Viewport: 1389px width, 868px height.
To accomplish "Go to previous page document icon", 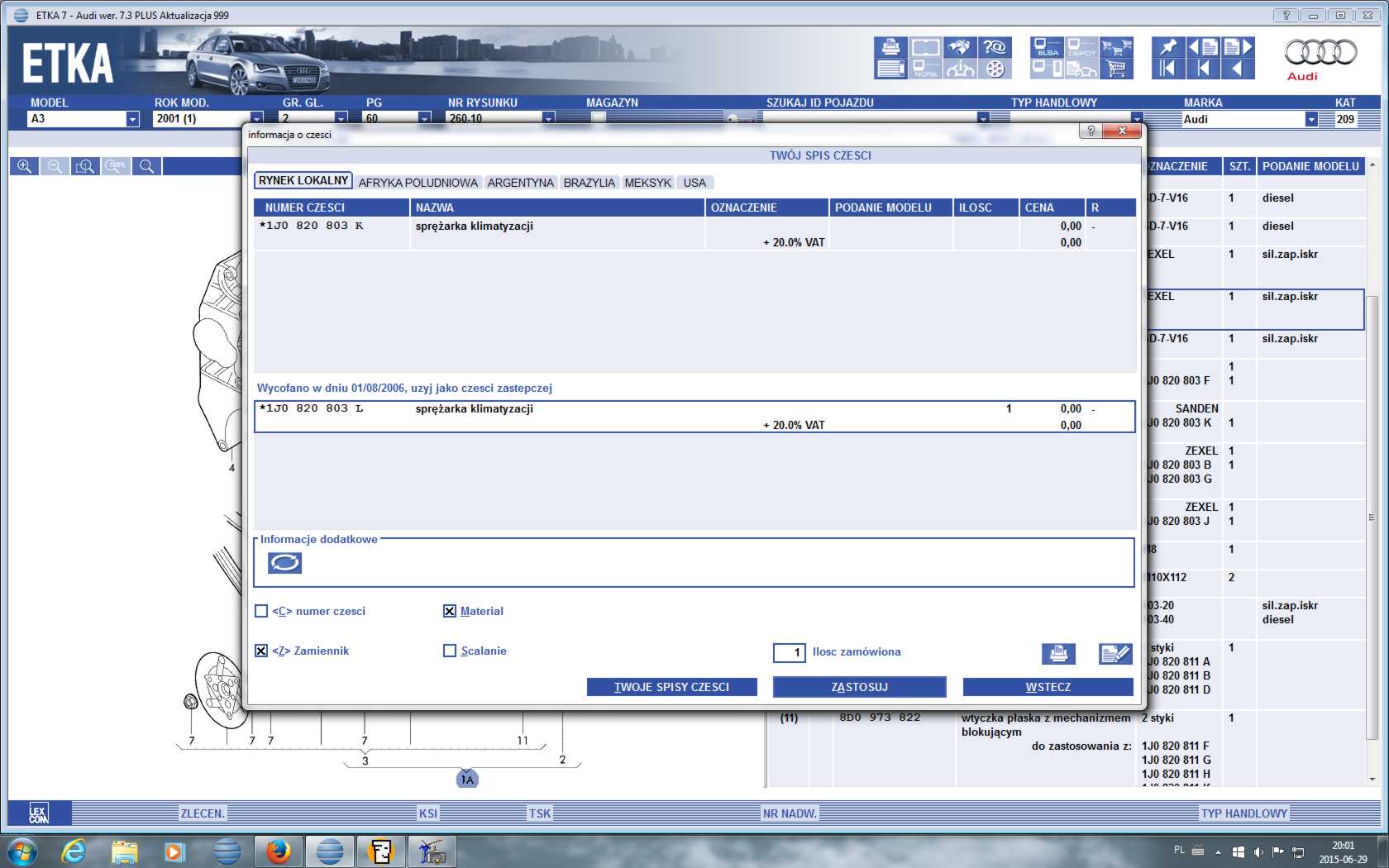I will (x=1203, y=47).
